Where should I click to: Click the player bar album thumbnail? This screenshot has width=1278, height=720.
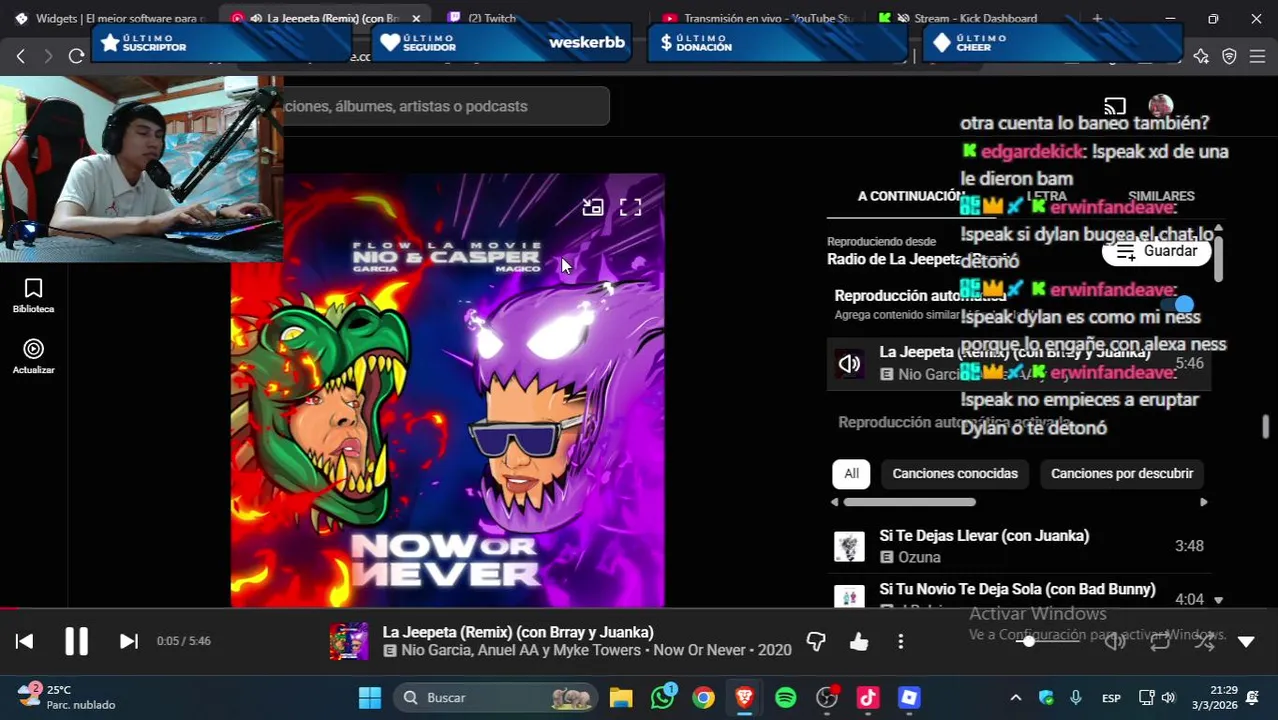349,642
